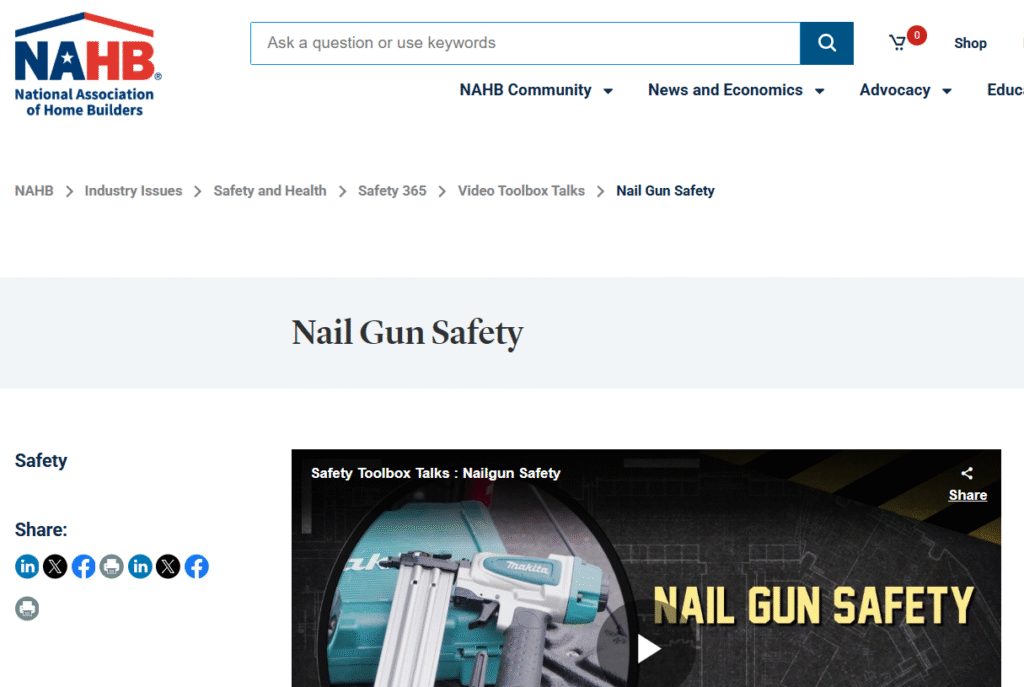
Task: Share via first X icon
Action: coord(56,566)
